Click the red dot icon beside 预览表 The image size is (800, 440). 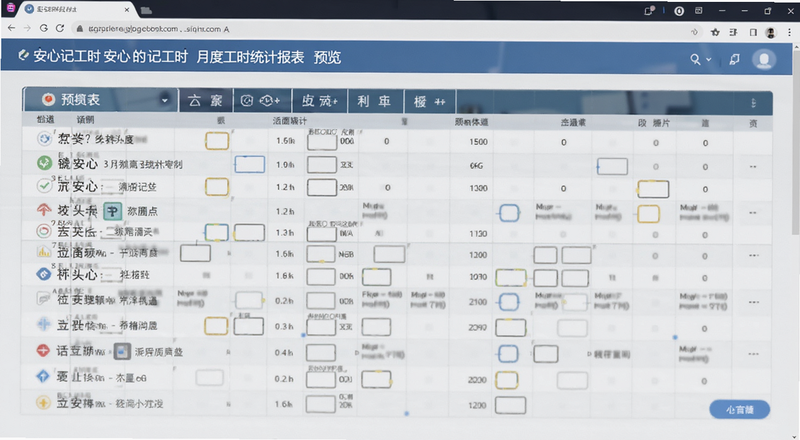pyautogui.click(x=48, y=100)
